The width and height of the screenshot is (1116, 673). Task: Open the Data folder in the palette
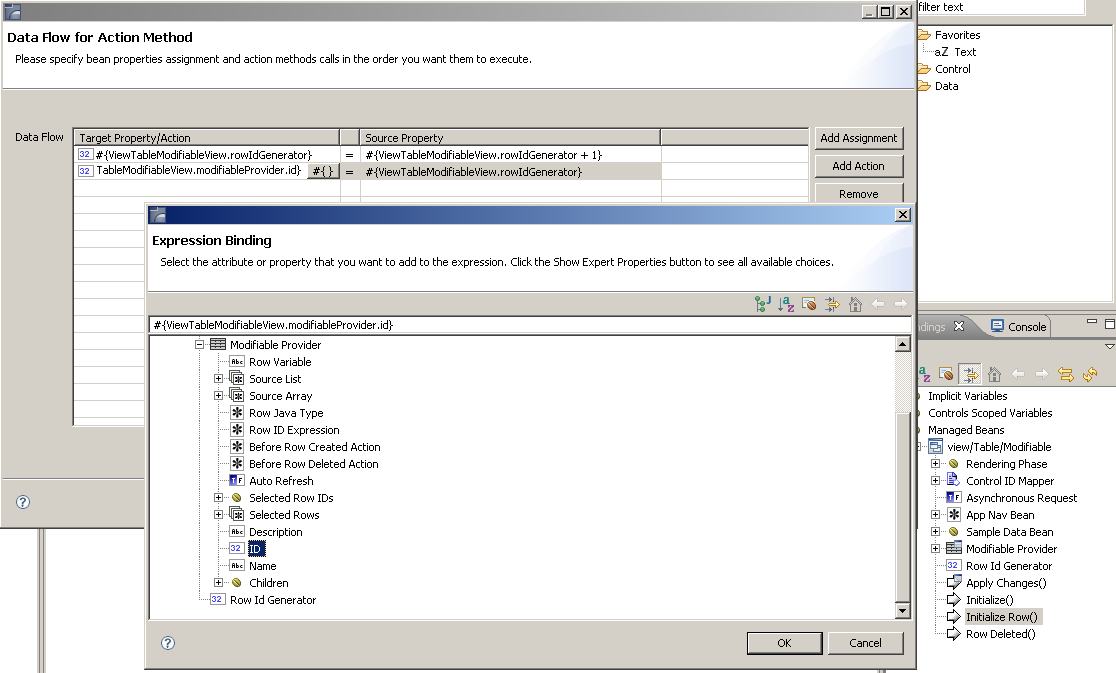click(946, 86)
